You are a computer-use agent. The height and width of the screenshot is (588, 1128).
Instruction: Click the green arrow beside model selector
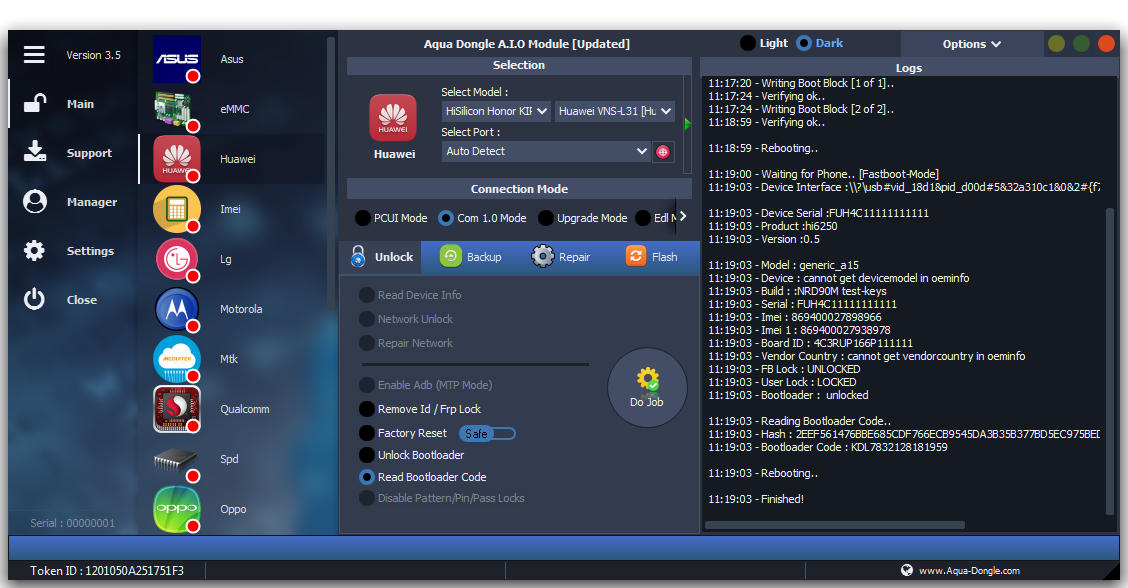[x=687, y=124]
